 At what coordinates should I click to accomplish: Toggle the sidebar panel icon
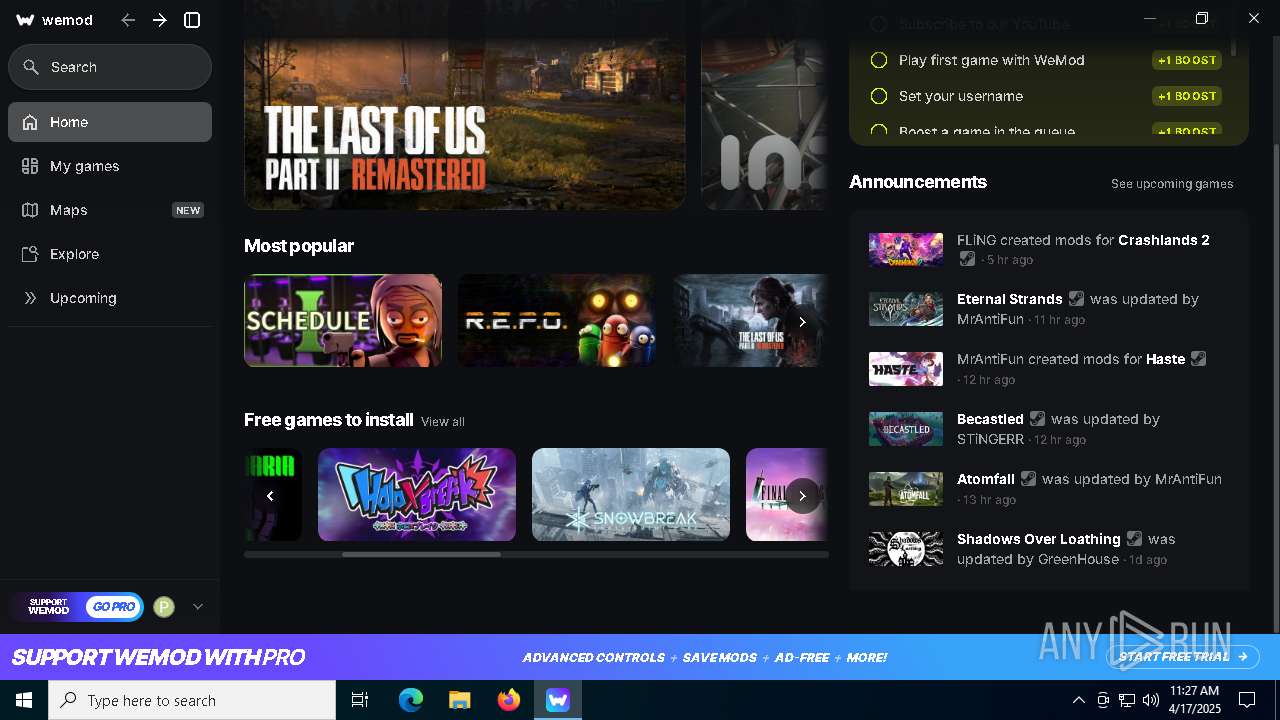click(x=193, y=20)
